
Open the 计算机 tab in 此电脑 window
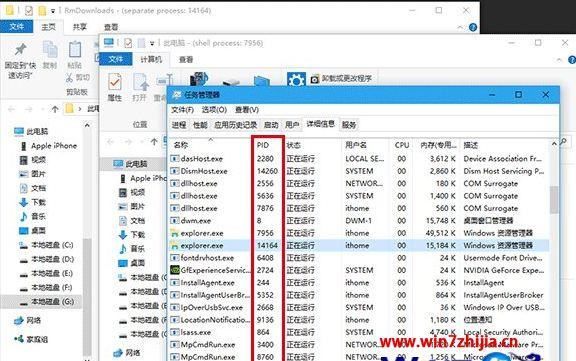tap(151, 59)
